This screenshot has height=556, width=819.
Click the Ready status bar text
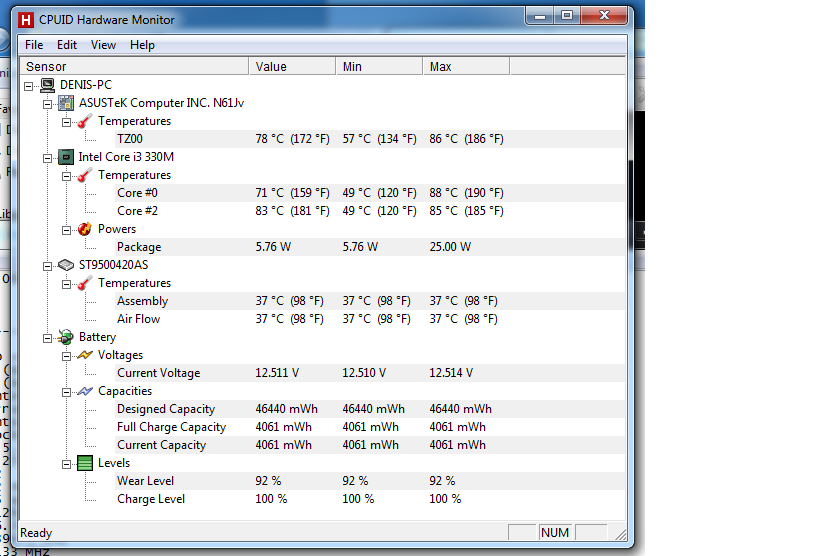[x=36, y=533]
